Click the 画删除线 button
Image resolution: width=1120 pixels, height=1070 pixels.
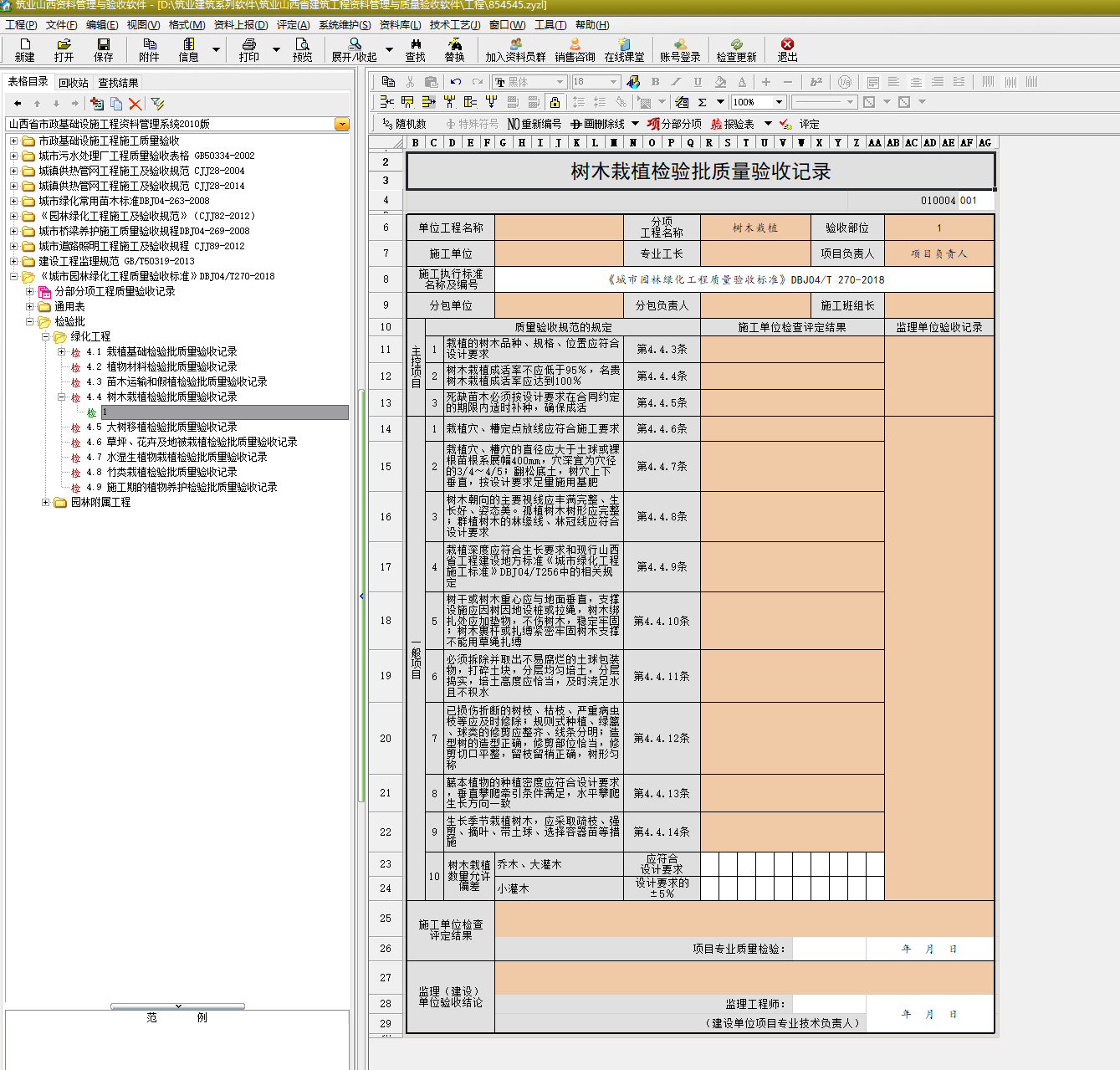[x=597, y=124]
